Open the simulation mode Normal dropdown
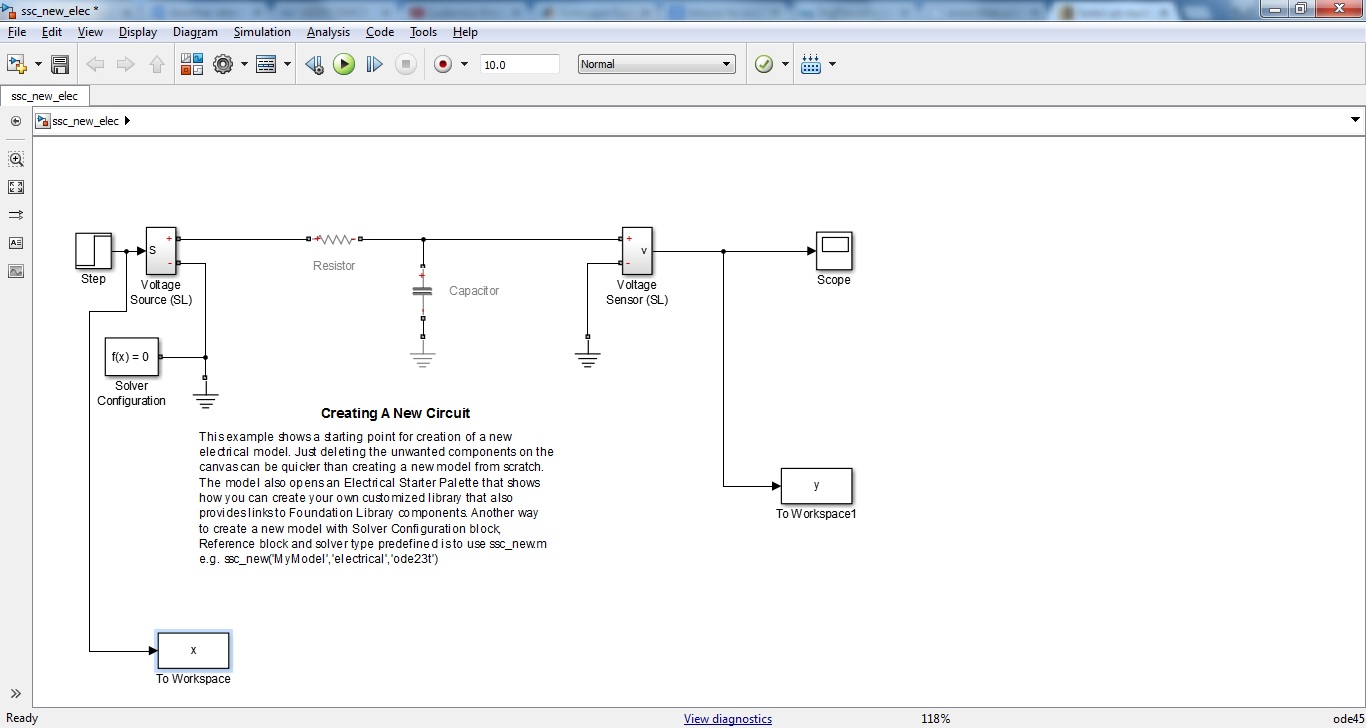Screen dimensions: 1366x728 pyautogui.click(x=656, y=64)
